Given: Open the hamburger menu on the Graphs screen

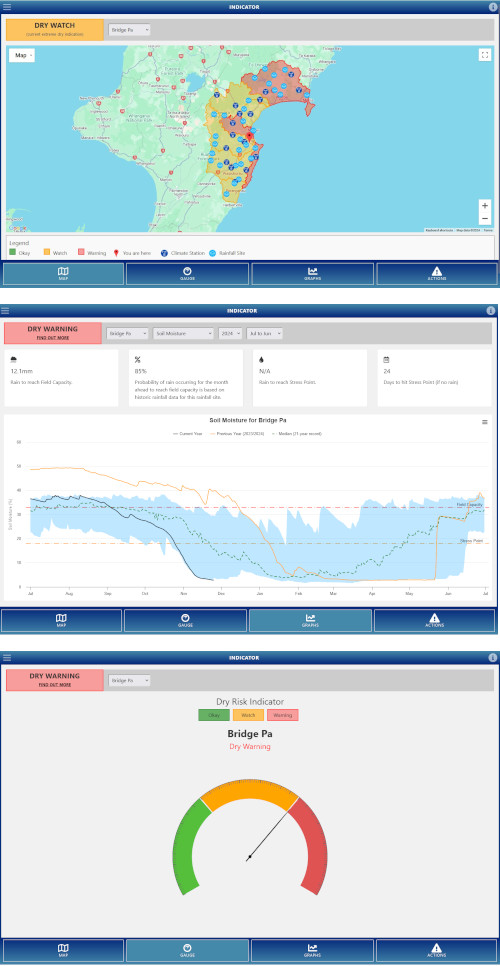Looking at the screenshot, I should coord(6,310).
